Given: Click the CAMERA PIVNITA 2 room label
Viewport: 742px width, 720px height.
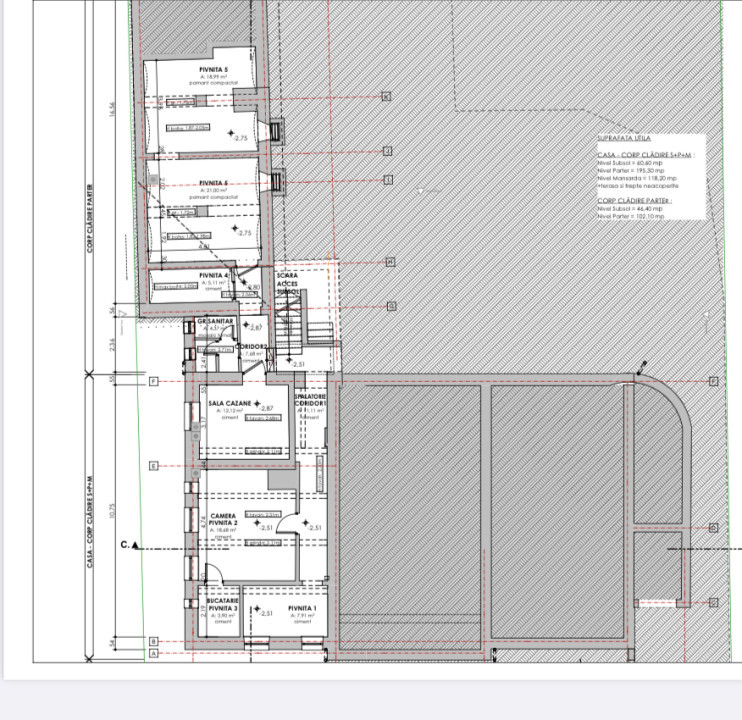Looking at the screenshot, I should 222,519.
